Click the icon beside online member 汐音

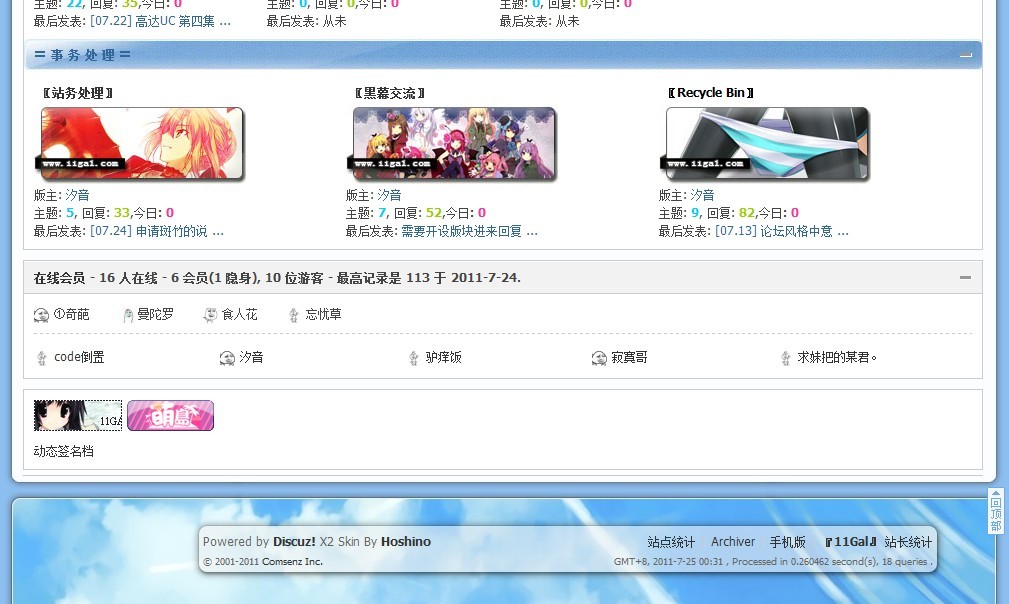pos(227,358)
